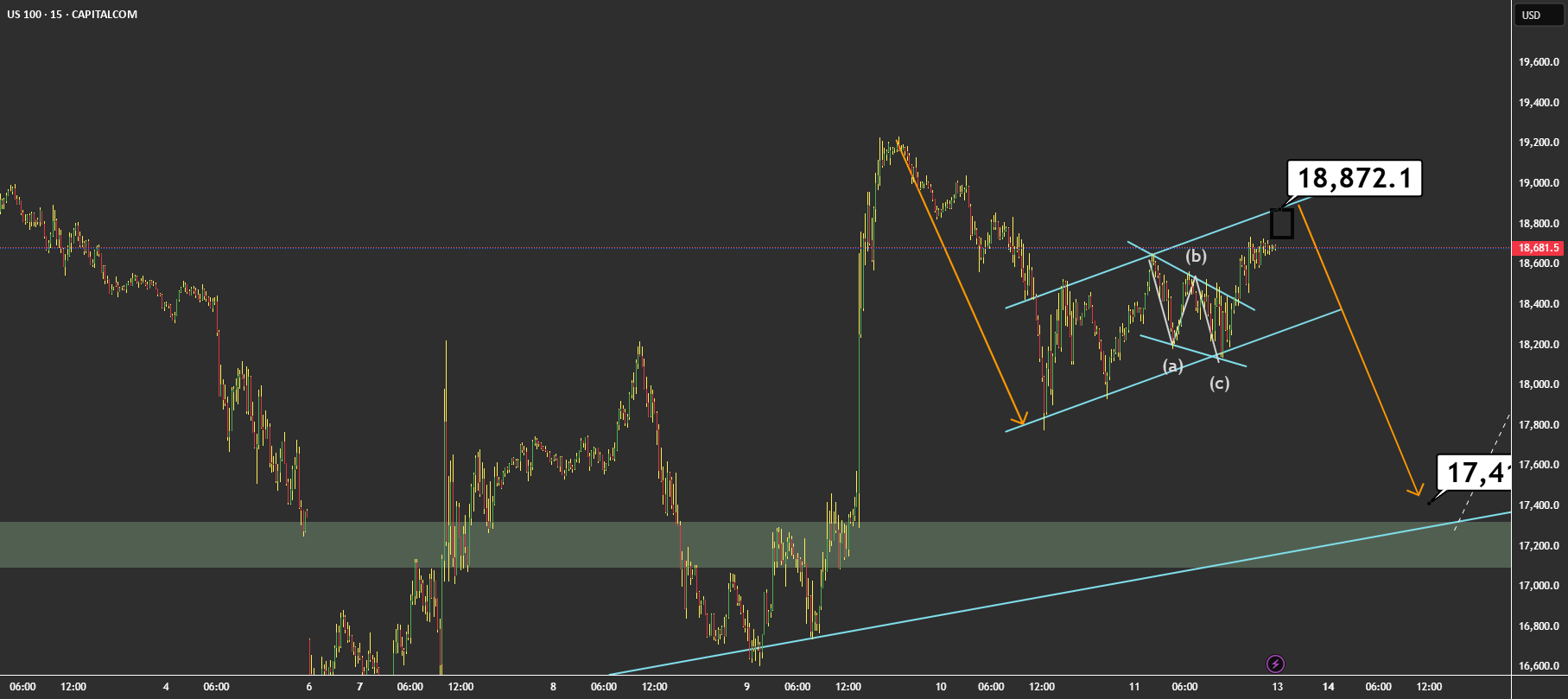Select the orange arrowhead at first decline's bottom
The height and width of the screenshot is (699, 1568).
tap(1019, 419)
